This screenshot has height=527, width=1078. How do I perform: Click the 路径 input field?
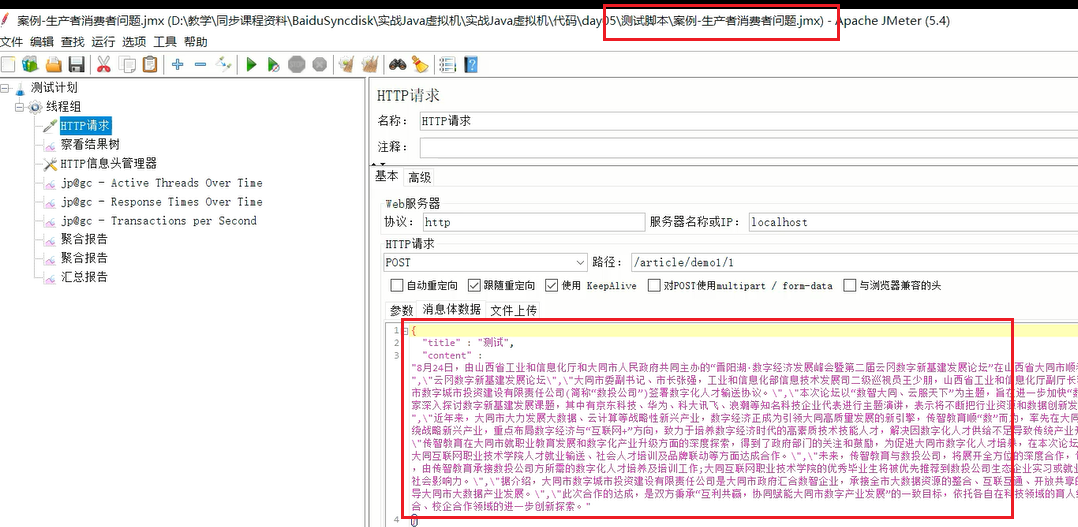coord(853,262)
